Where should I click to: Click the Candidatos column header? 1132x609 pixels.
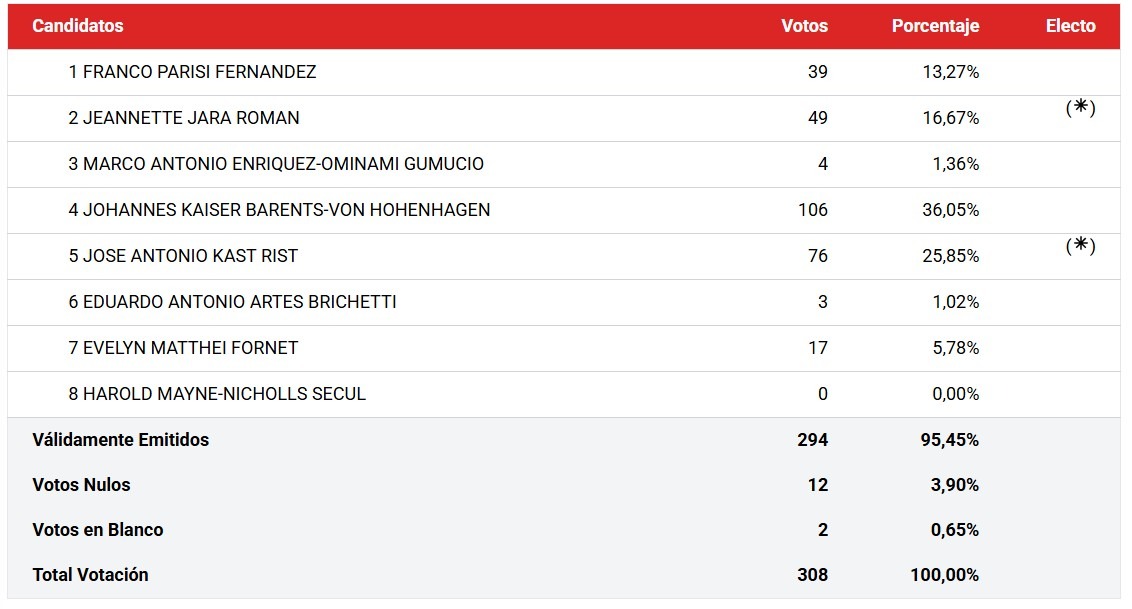[x=78, y=26]
